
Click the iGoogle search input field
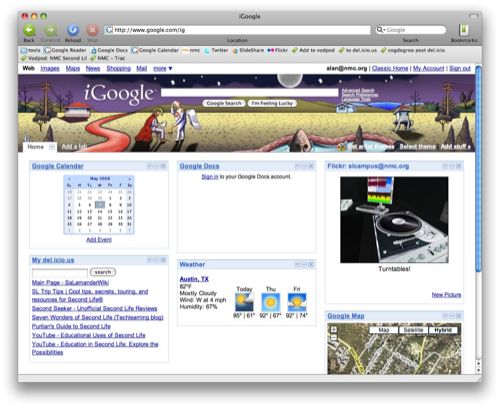point(249,92)
